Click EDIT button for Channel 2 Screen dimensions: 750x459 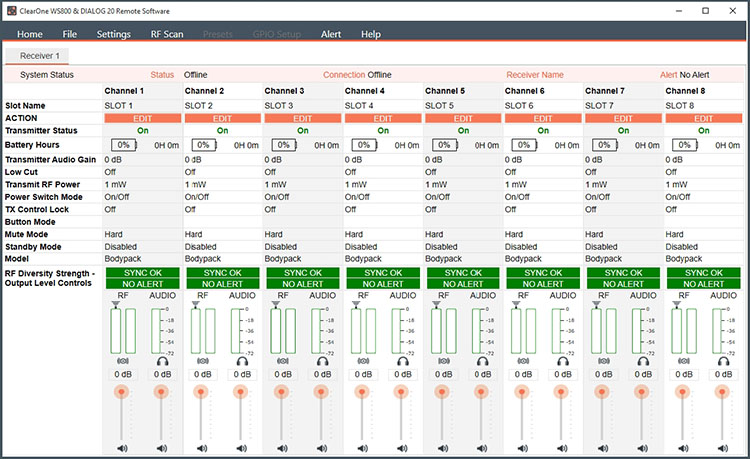click(x=222, y=118)
